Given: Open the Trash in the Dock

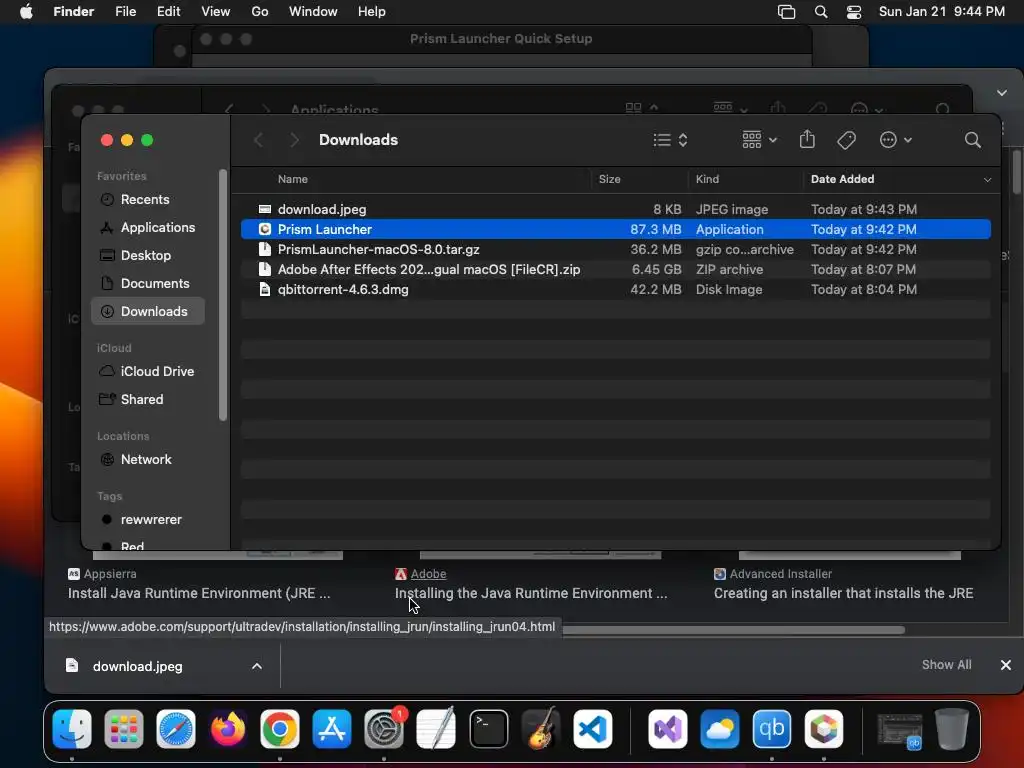Looking at the screenshot, I should click(x=952, y=729).
